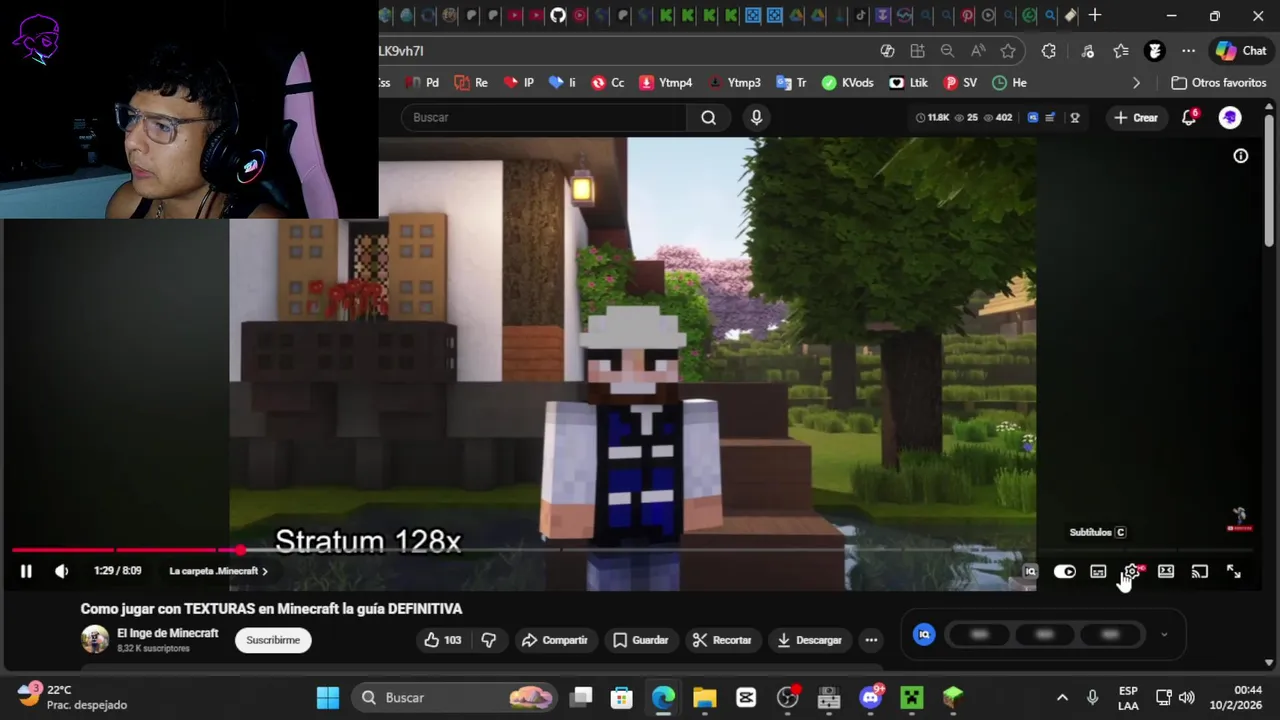This screenshot has width=1280, height=720.
Task: Add page to favorites star
Action: pos(1008,51)
